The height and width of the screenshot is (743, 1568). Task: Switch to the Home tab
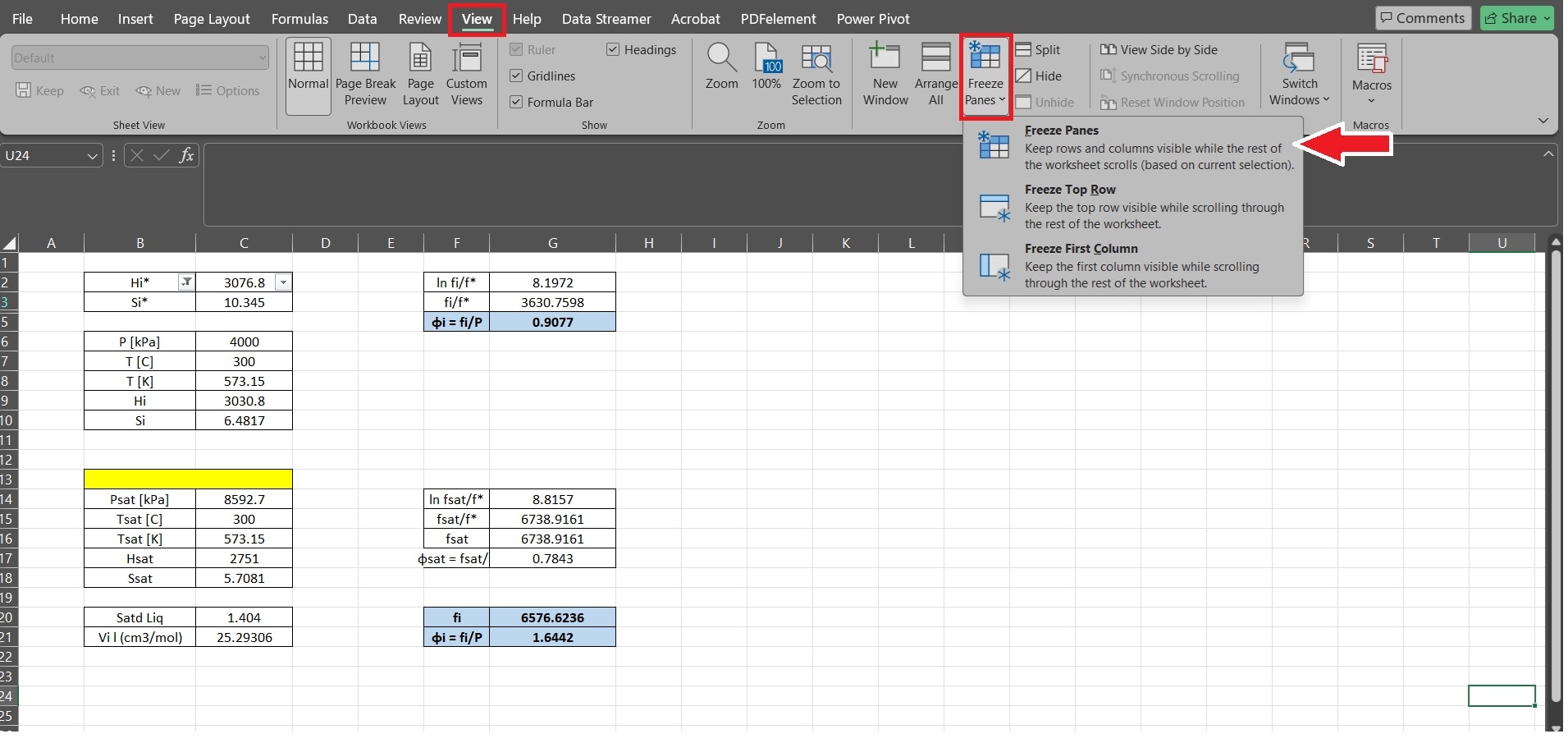[x=80, y=19]
